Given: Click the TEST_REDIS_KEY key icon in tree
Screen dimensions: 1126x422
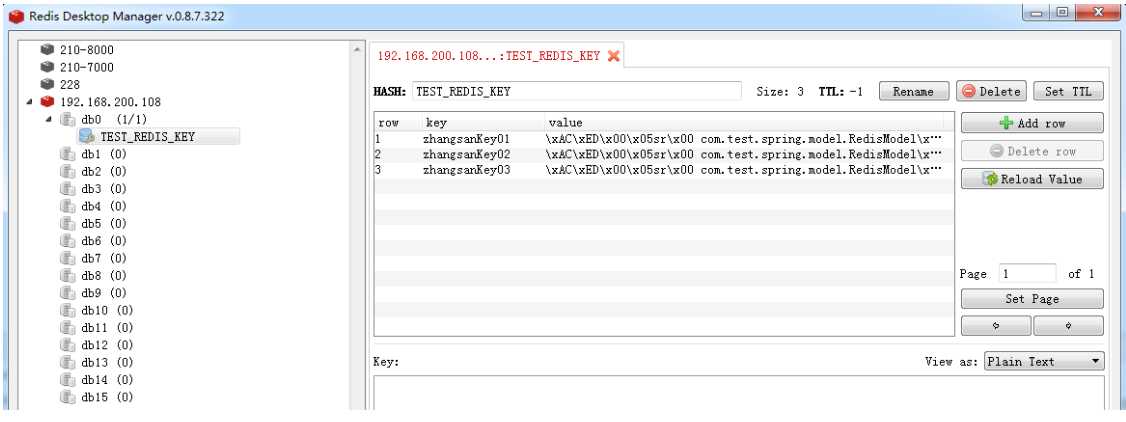Looking at the screenshot, I should pyautogui.click(x=87, y=136).
